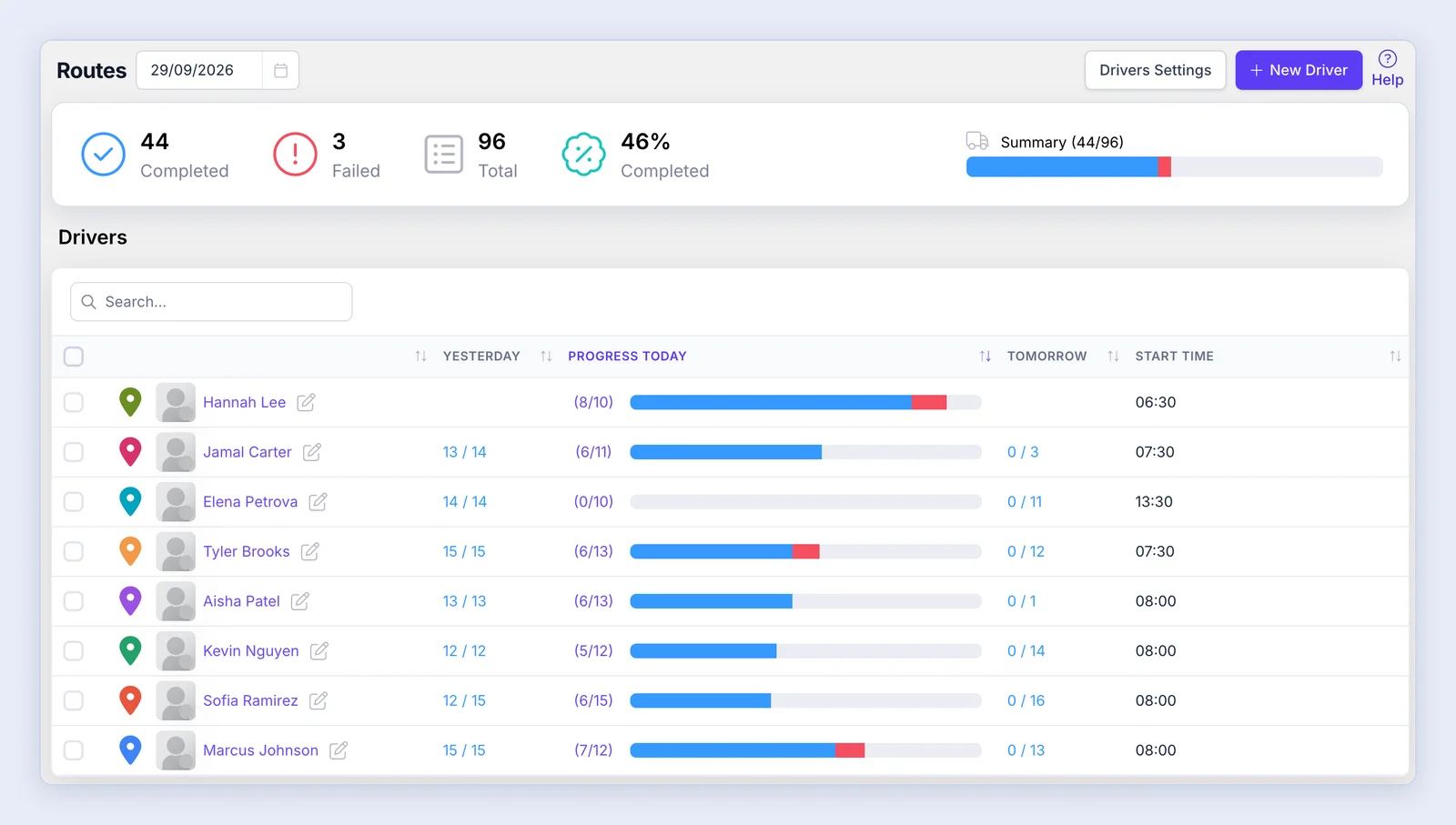Click tomorrow value 0 / 16
Screen dimensions: 1456x825
pyautogui.click(x=1026, y=700)
